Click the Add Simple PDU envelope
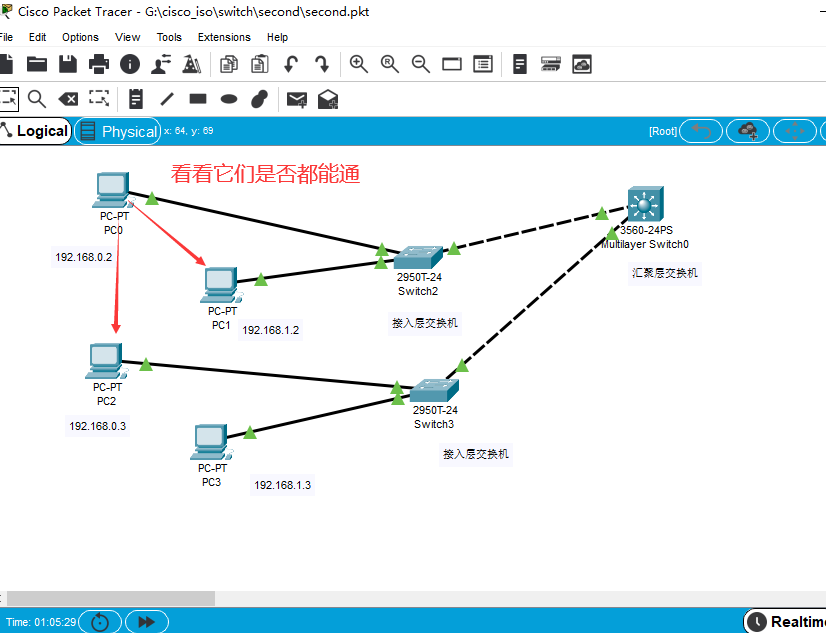This screenshot has height=633, width=826. point(297,99)
